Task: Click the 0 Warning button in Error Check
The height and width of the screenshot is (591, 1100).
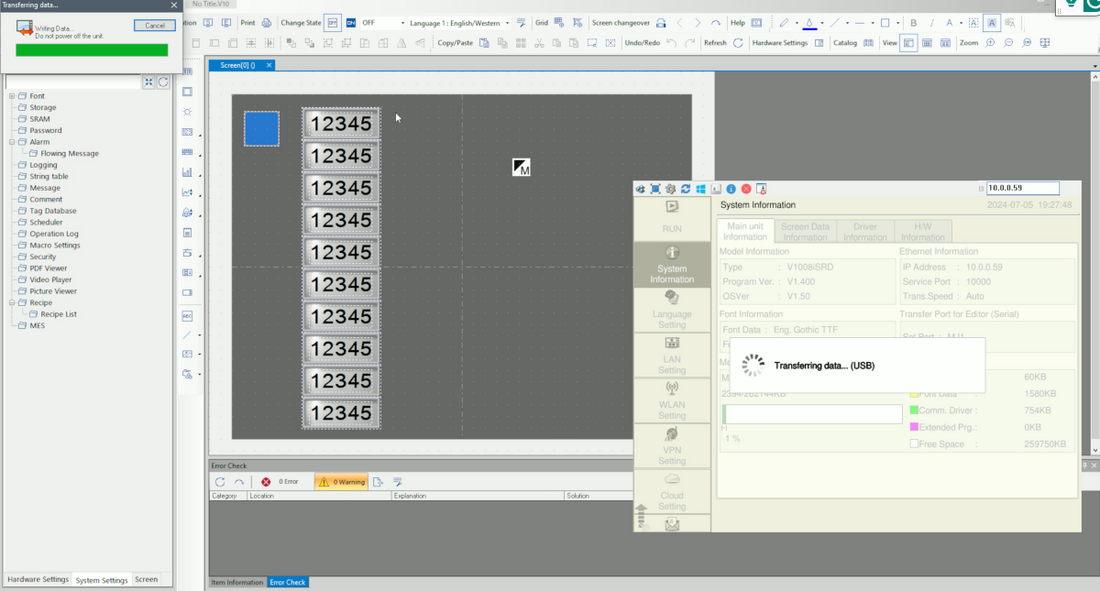Action: tap(343, 481)
